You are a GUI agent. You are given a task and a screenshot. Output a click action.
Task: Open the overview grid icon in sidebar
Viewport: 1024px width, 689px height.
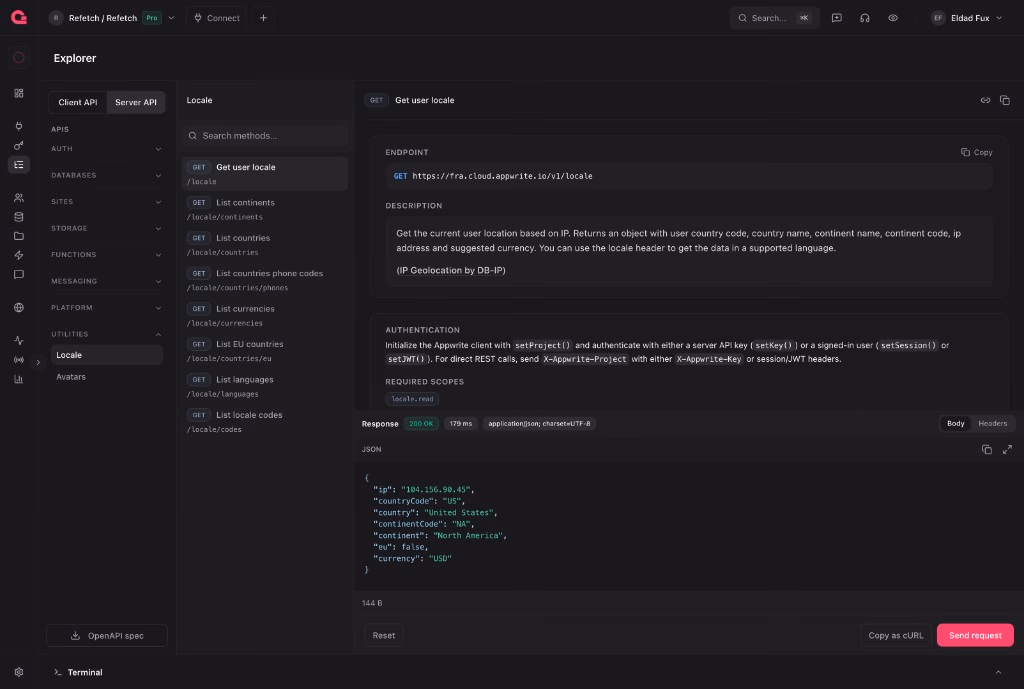[19, 93]
